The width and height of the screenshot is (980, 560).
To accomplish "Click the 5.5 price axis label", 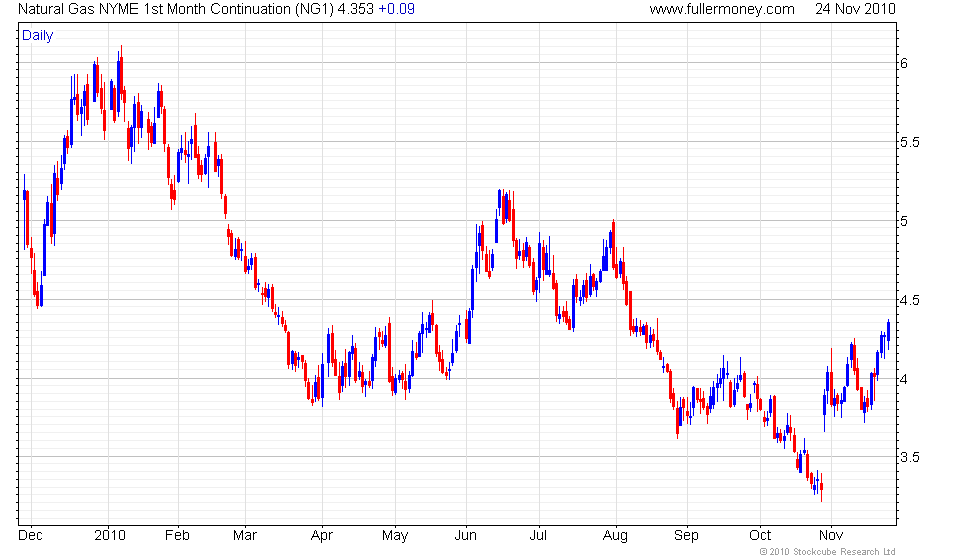I will tap(909, 142).
